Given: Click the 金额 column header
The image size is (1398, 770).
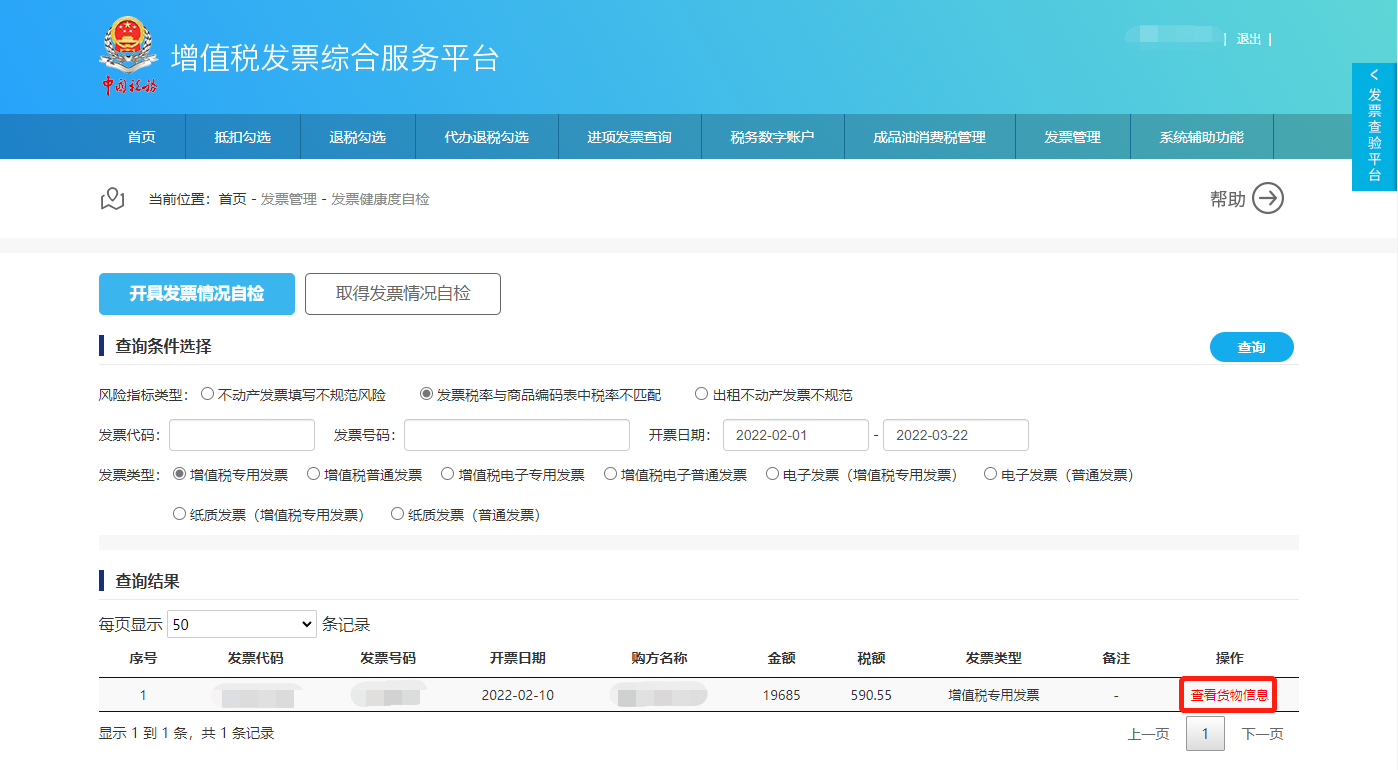Looking at the screenshot, I should 782,658.
